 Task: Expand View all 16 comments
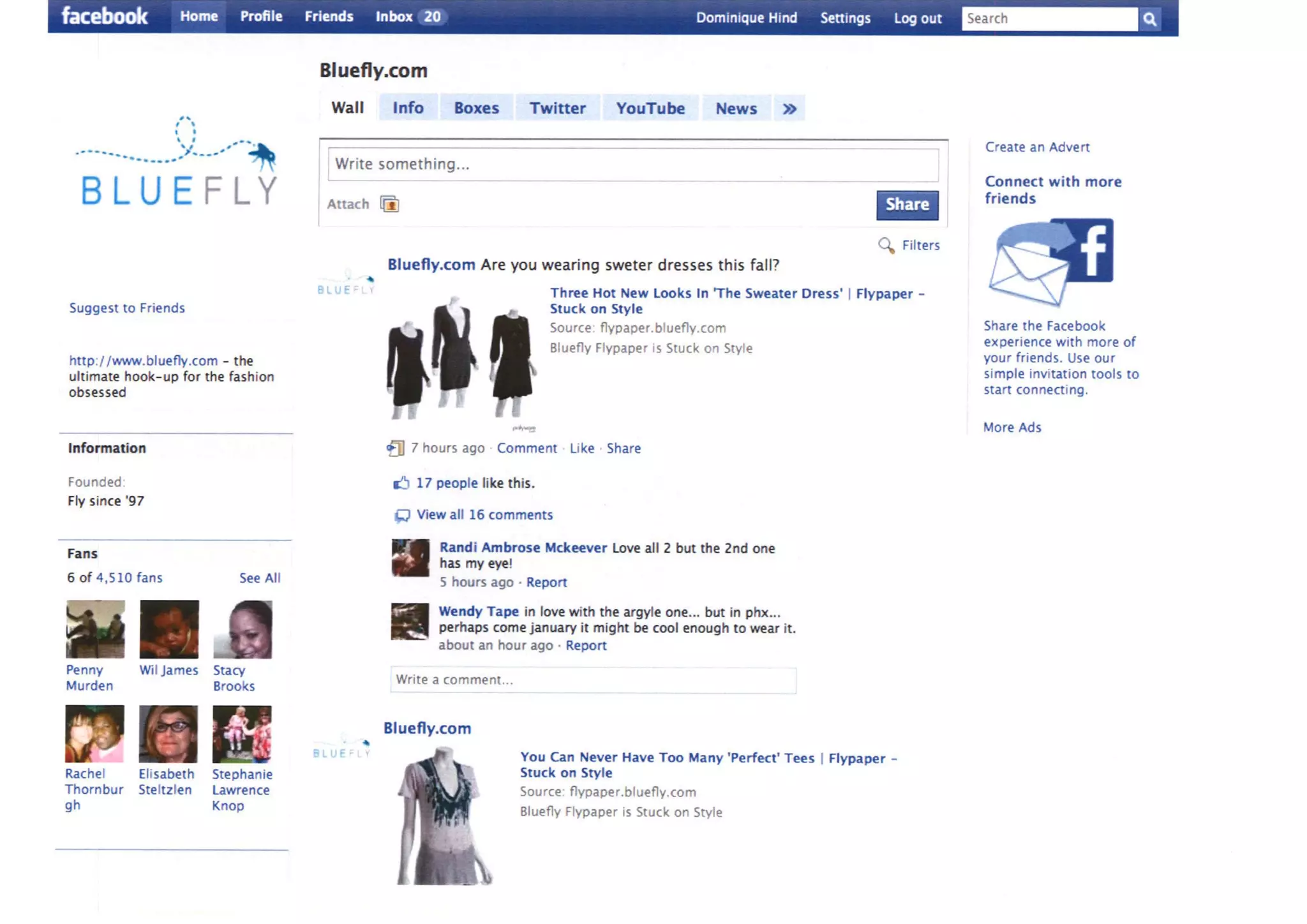click(484, 515)
